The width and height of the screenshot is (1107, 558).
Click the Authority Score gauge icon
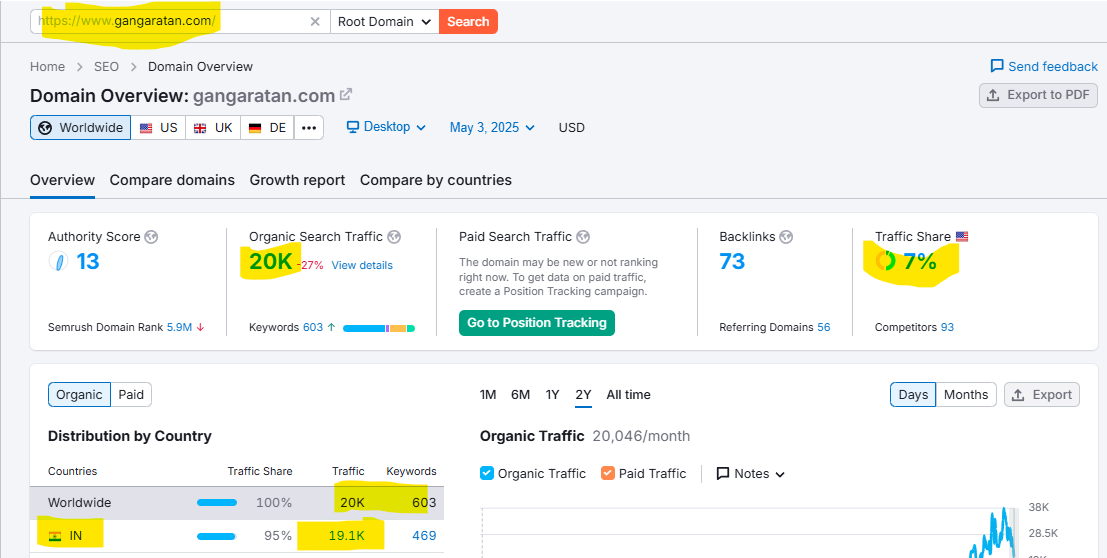(58, 261)
